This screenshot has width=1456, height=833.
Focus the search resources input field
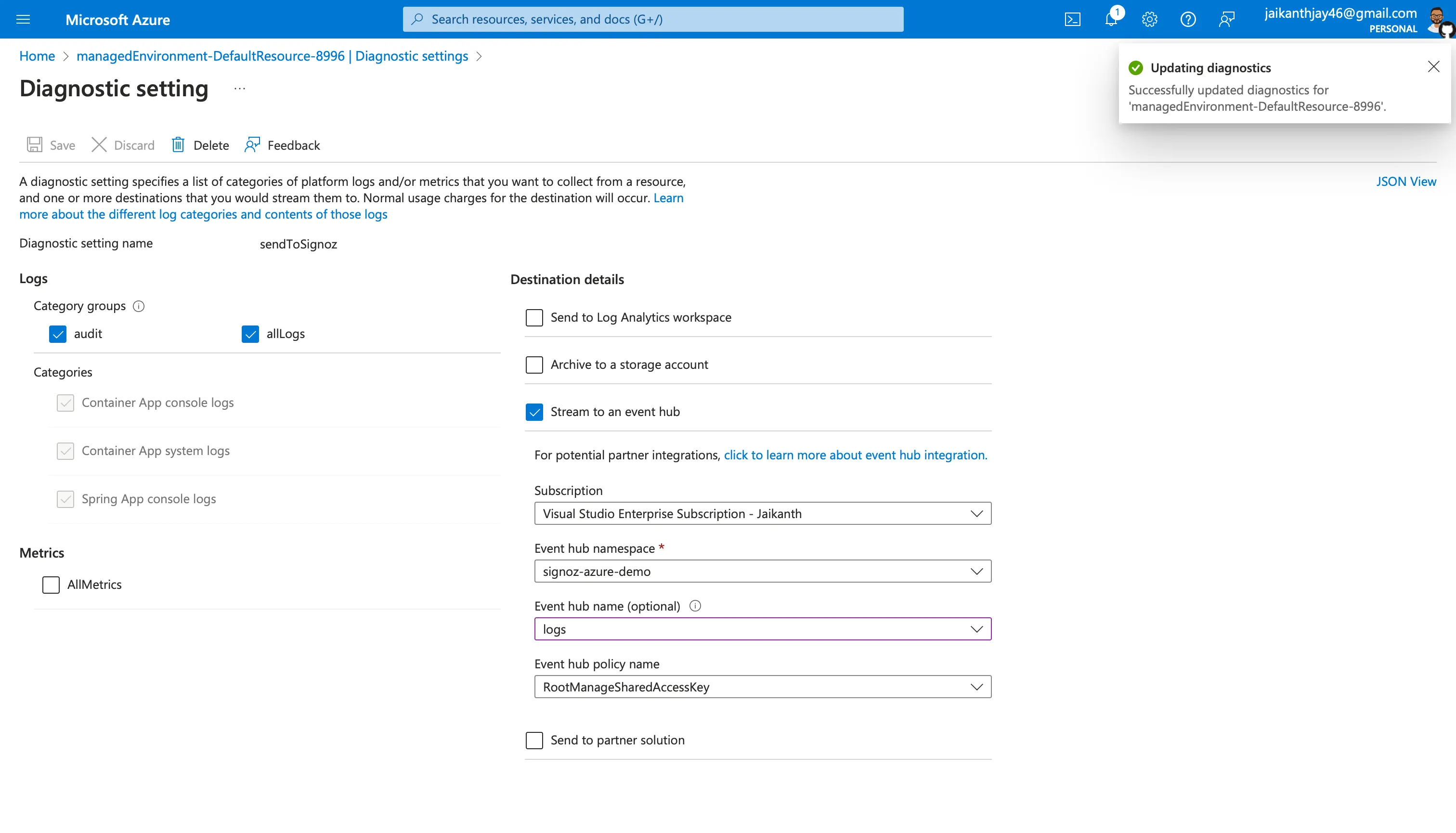pos(653,19)
